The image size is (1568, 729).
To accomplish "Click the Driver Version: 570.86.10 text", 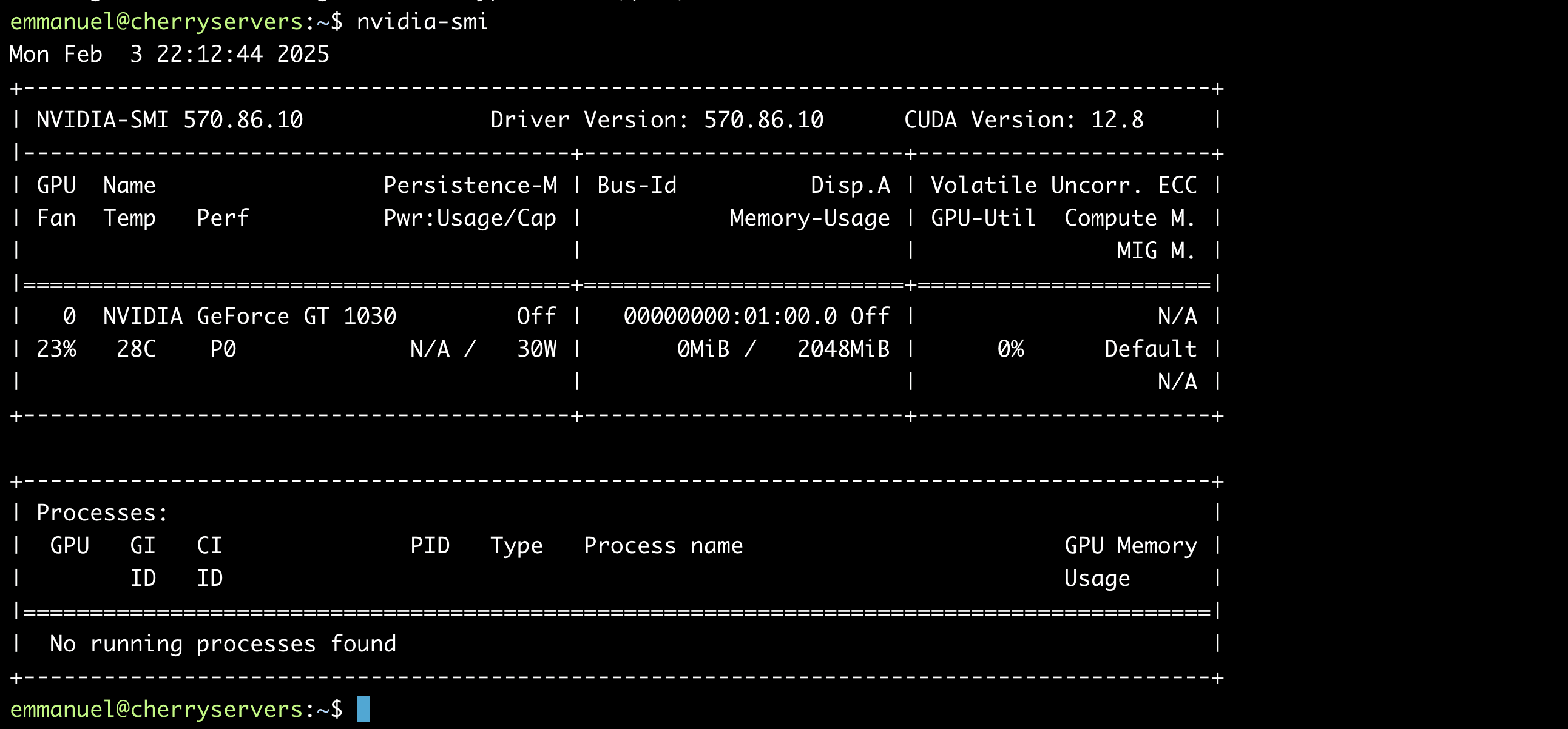I will (x=656, y=119).
